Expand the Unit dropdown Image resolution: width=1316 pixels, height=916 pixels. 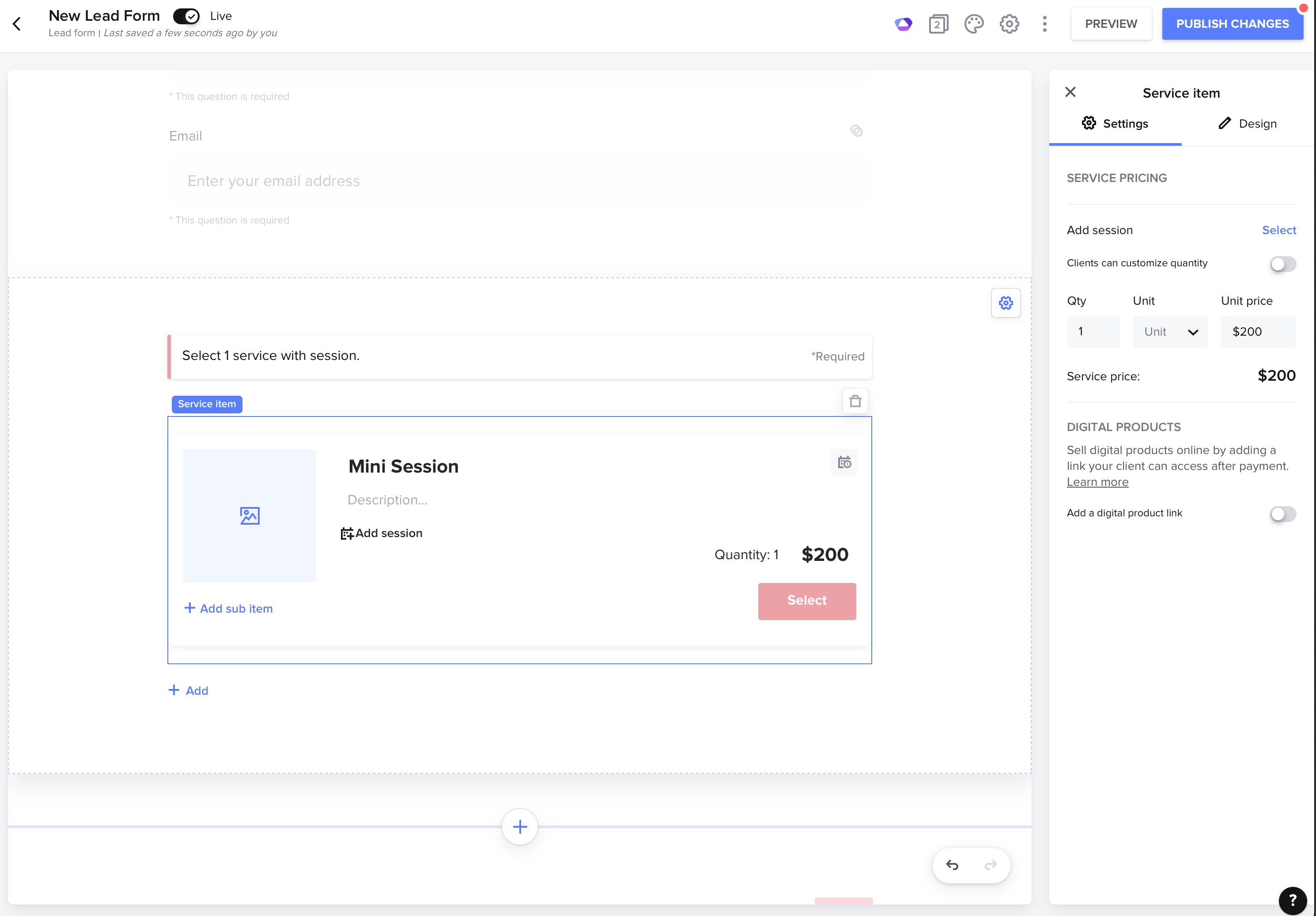click(1170, 332)
